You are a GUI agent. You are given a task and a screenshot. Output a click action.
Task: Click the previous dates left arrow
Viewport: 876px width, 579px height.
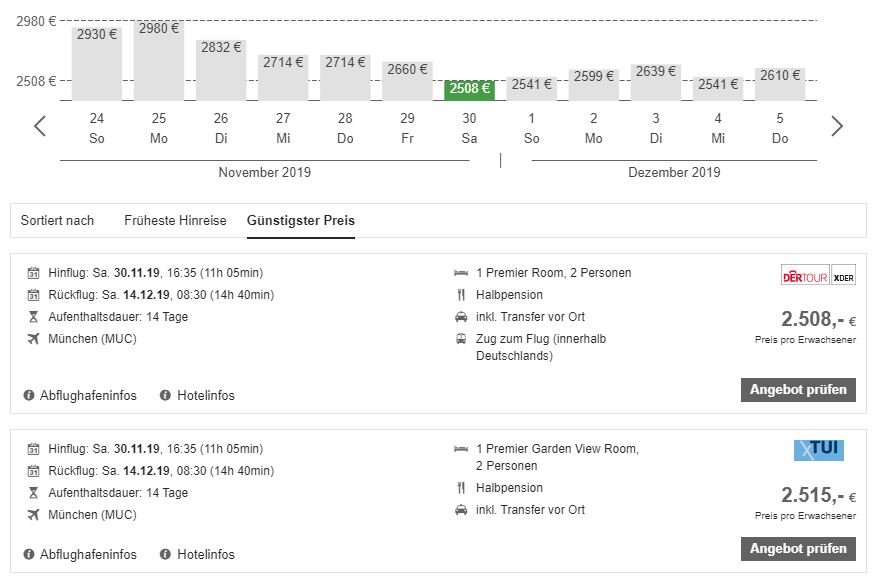tap(40, 126)
